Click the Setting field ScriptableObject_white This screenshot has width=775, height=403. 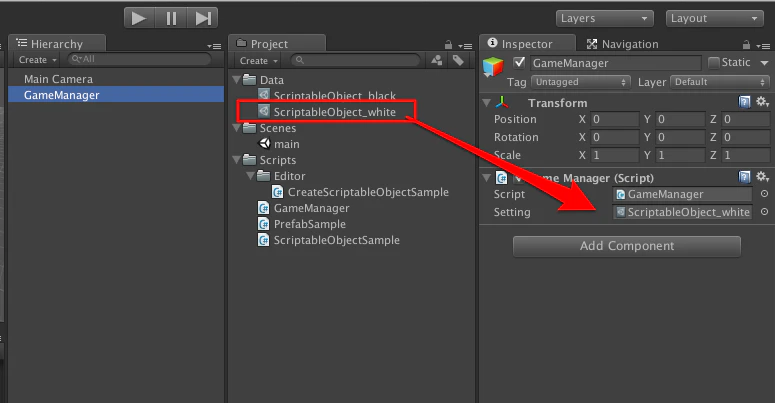[682, 212]
